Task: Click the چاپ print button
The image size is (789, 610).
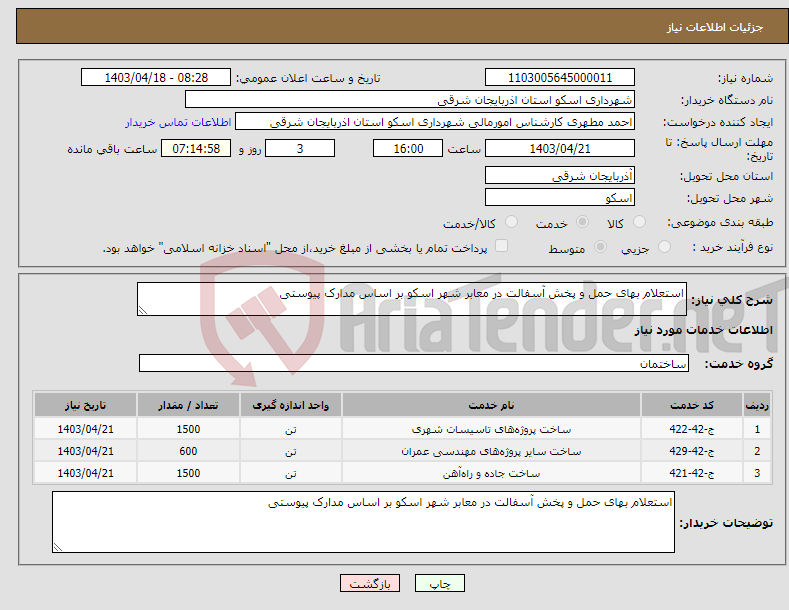Action: coord(440,583)
